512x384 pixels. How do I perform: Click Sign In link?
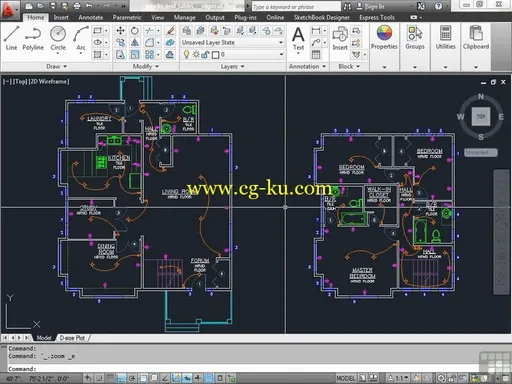pyautogui.click(x=375, y=6)
